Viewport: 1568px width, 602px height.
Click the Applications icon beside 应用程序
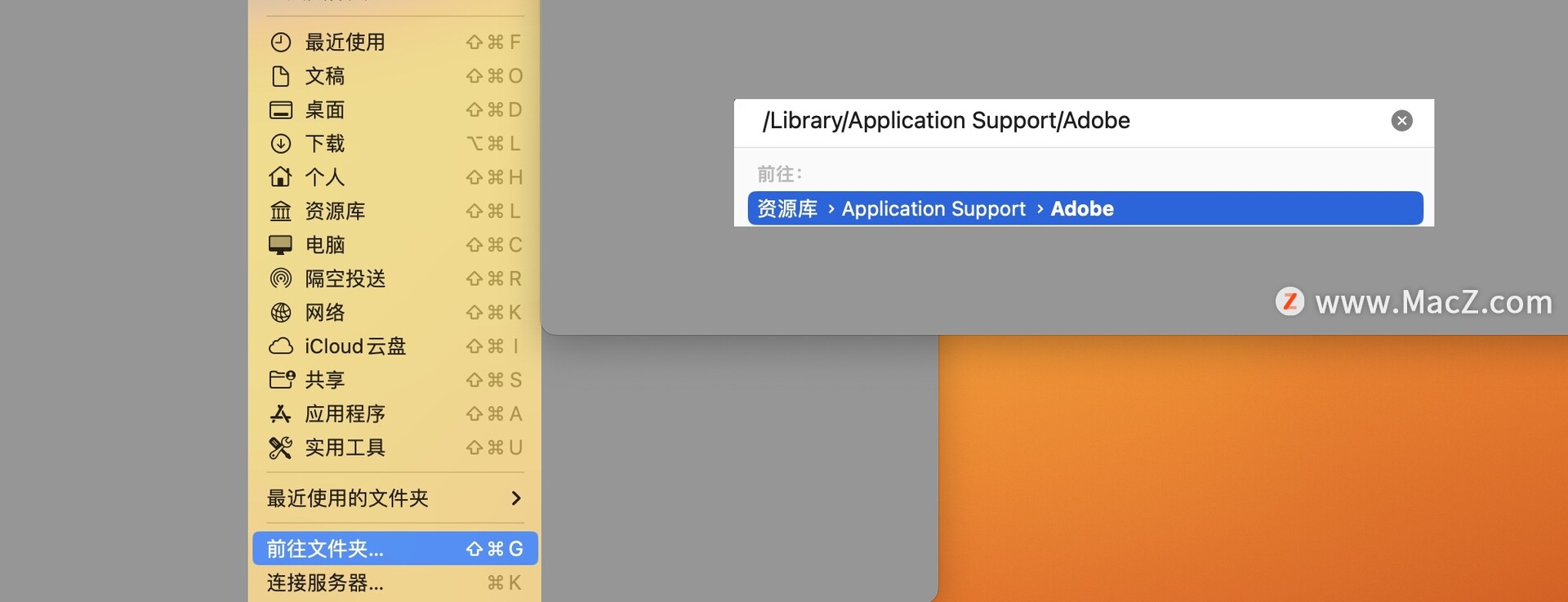280,413
